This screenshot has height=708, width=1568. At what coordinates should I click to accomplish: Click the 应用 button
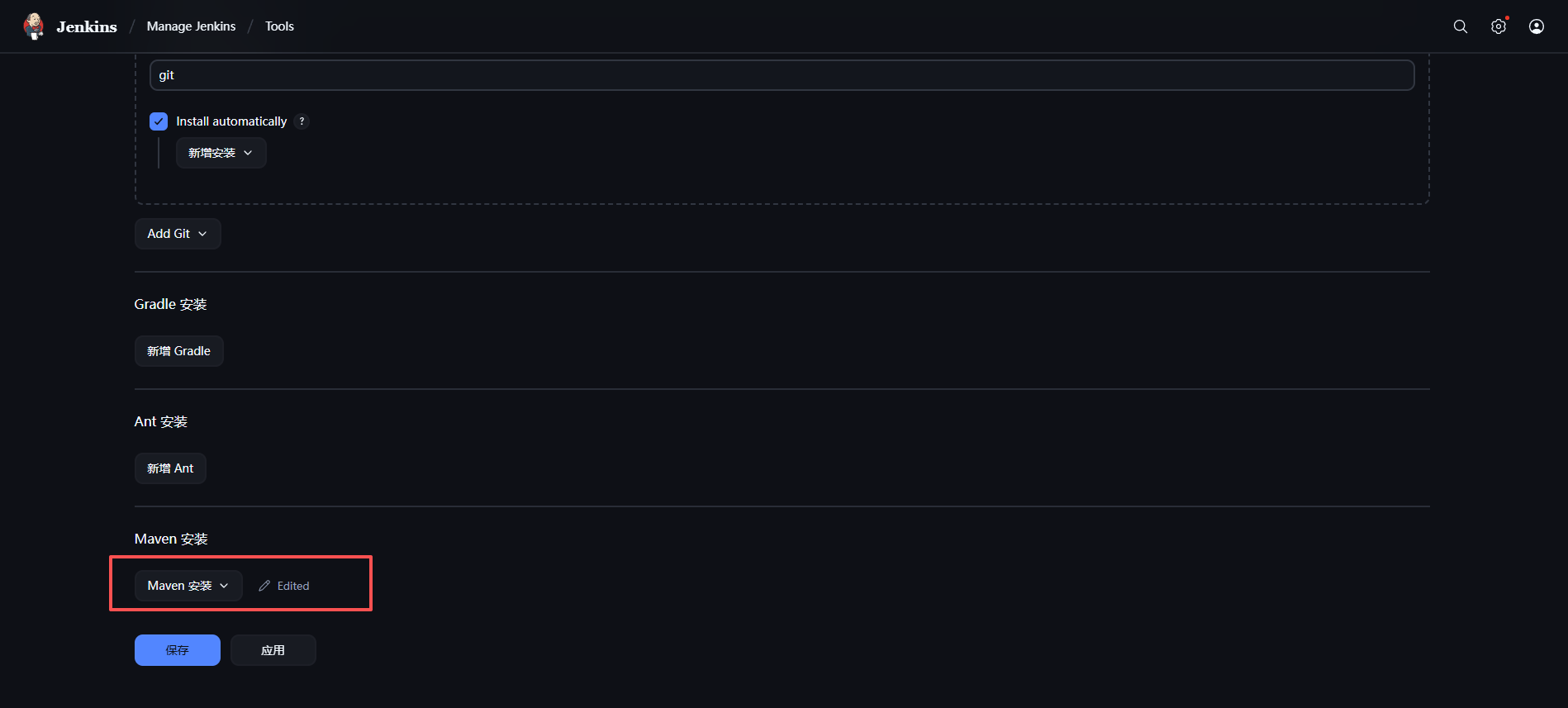(273, 650)
